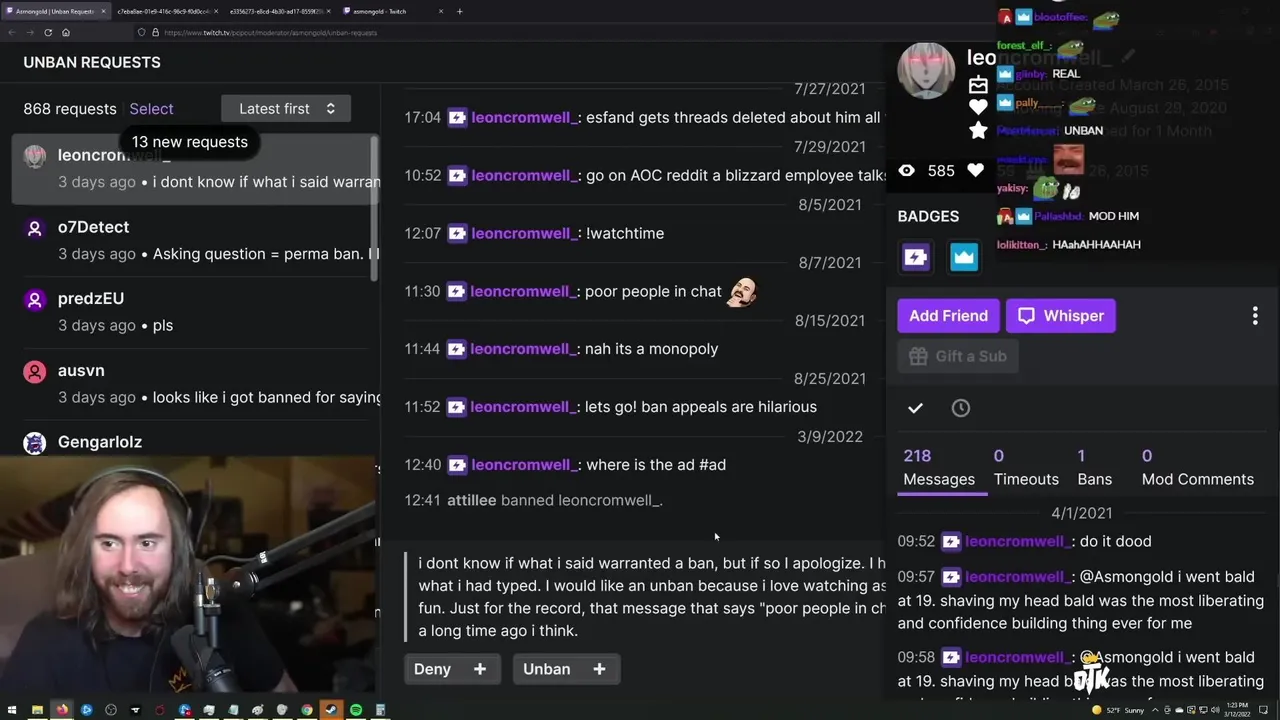The height and width of the screenshot is (720, 1280).
Task: Click the Select requests link
Action: click(151, 108)
